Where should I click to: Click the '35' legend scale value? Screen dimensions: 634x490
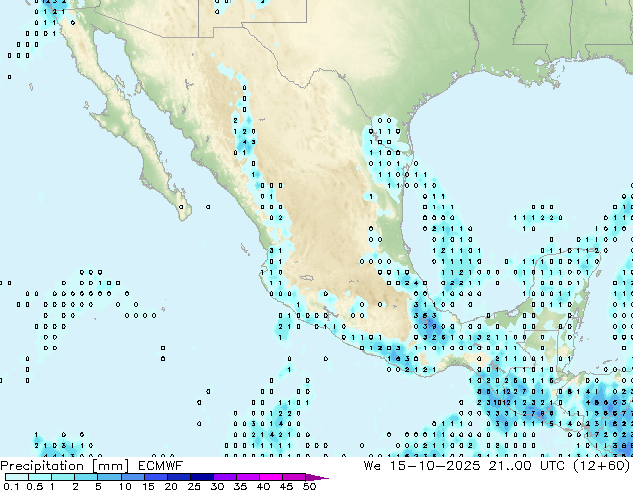click(240, 486)
